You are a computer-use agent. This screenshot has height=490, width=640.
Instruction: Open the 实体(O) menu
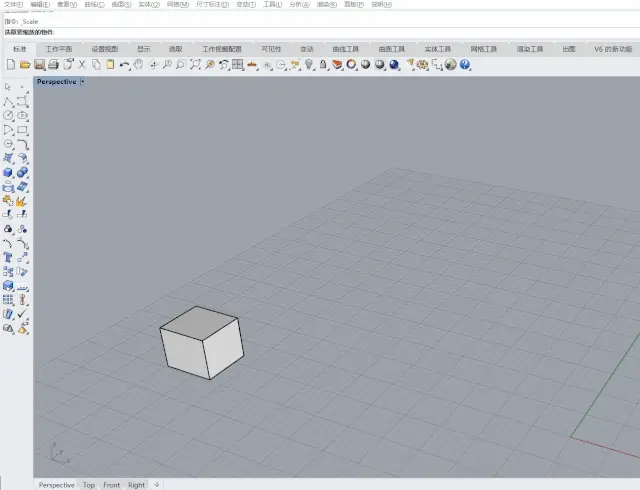[x=149, y=4]
